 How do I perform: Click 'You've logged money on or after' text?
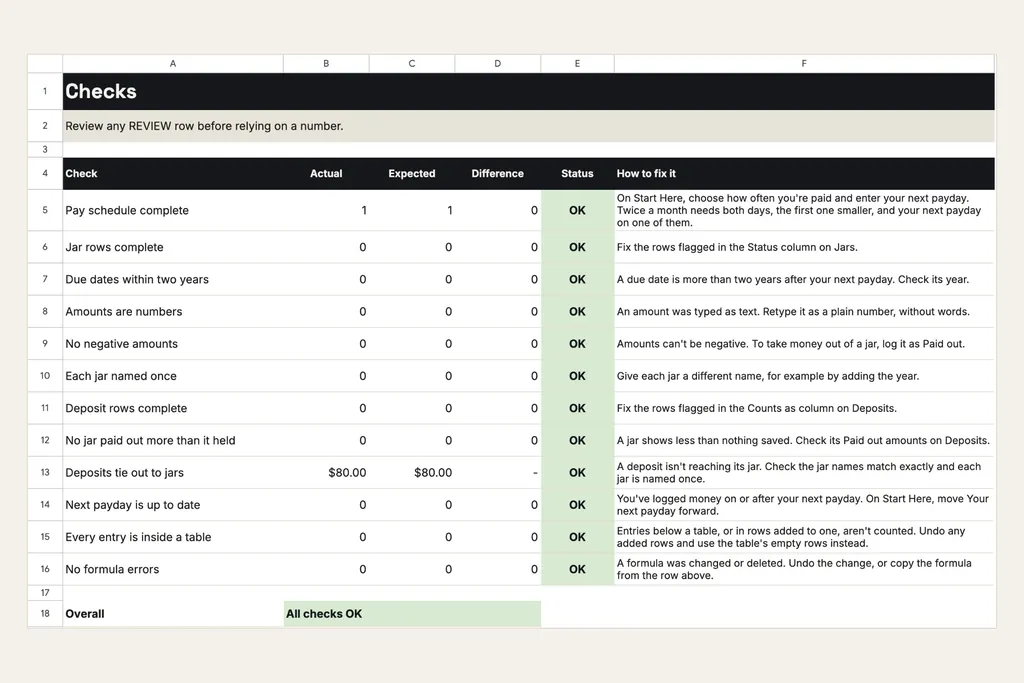point(805,505)
